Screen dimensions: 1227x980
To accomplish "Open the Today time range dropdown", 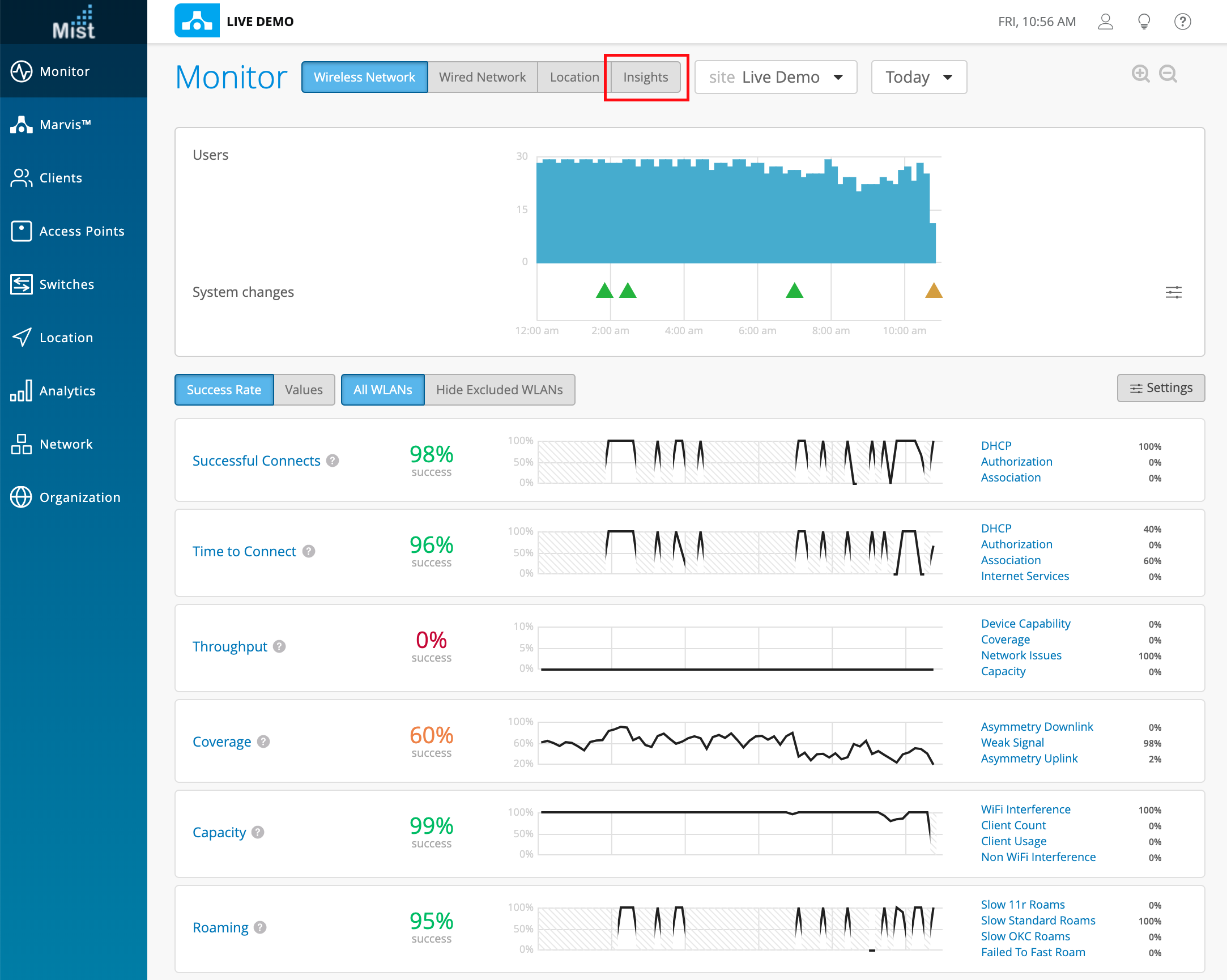I will click(x=918, y=78).
